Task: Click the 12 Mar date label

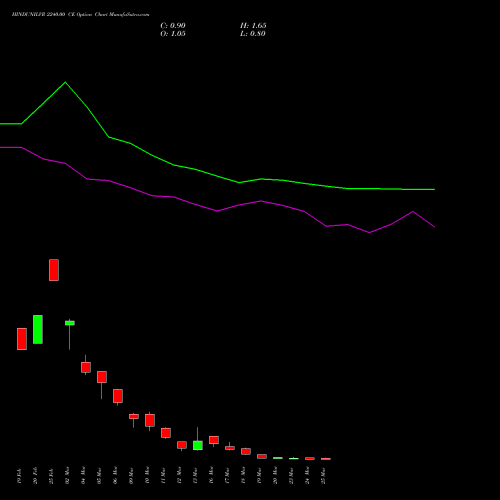Action: tap(179, 476)
